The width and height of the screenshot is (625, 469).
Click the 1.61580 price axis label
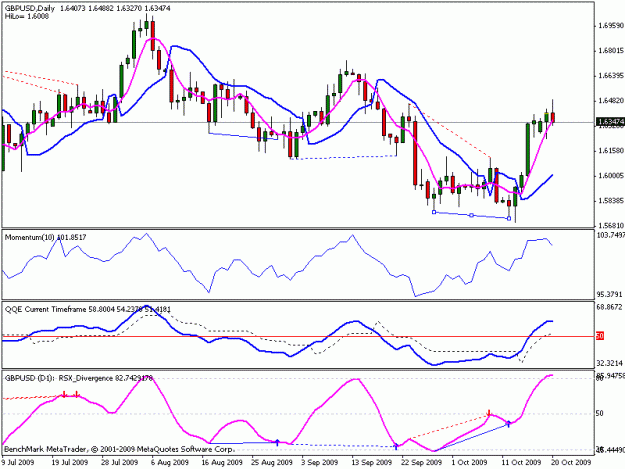pyautogui.click(x=611, y=151)
